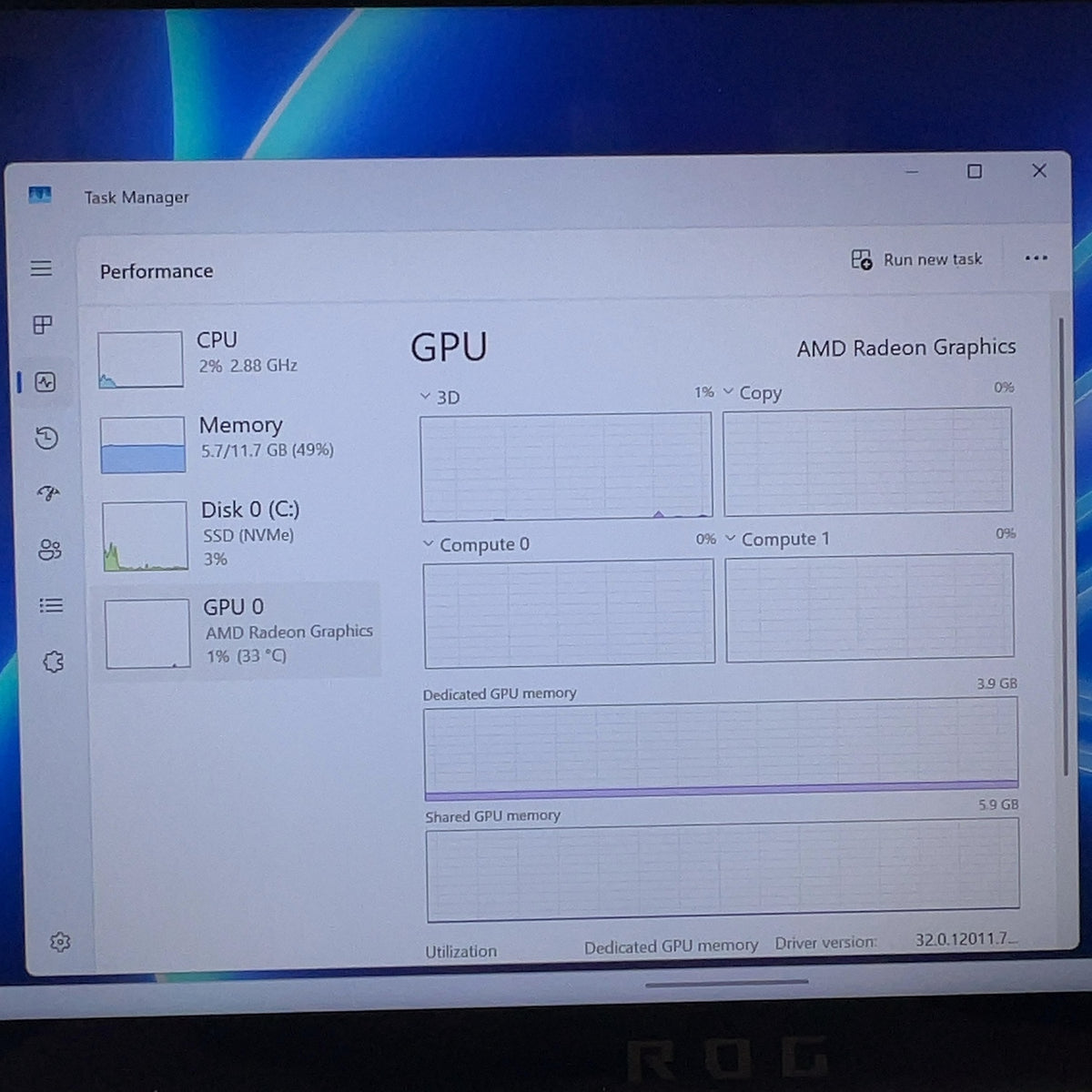
Task: Click the '5.7/11.7 GB (49%)' memory value
Action: [268, 450]
